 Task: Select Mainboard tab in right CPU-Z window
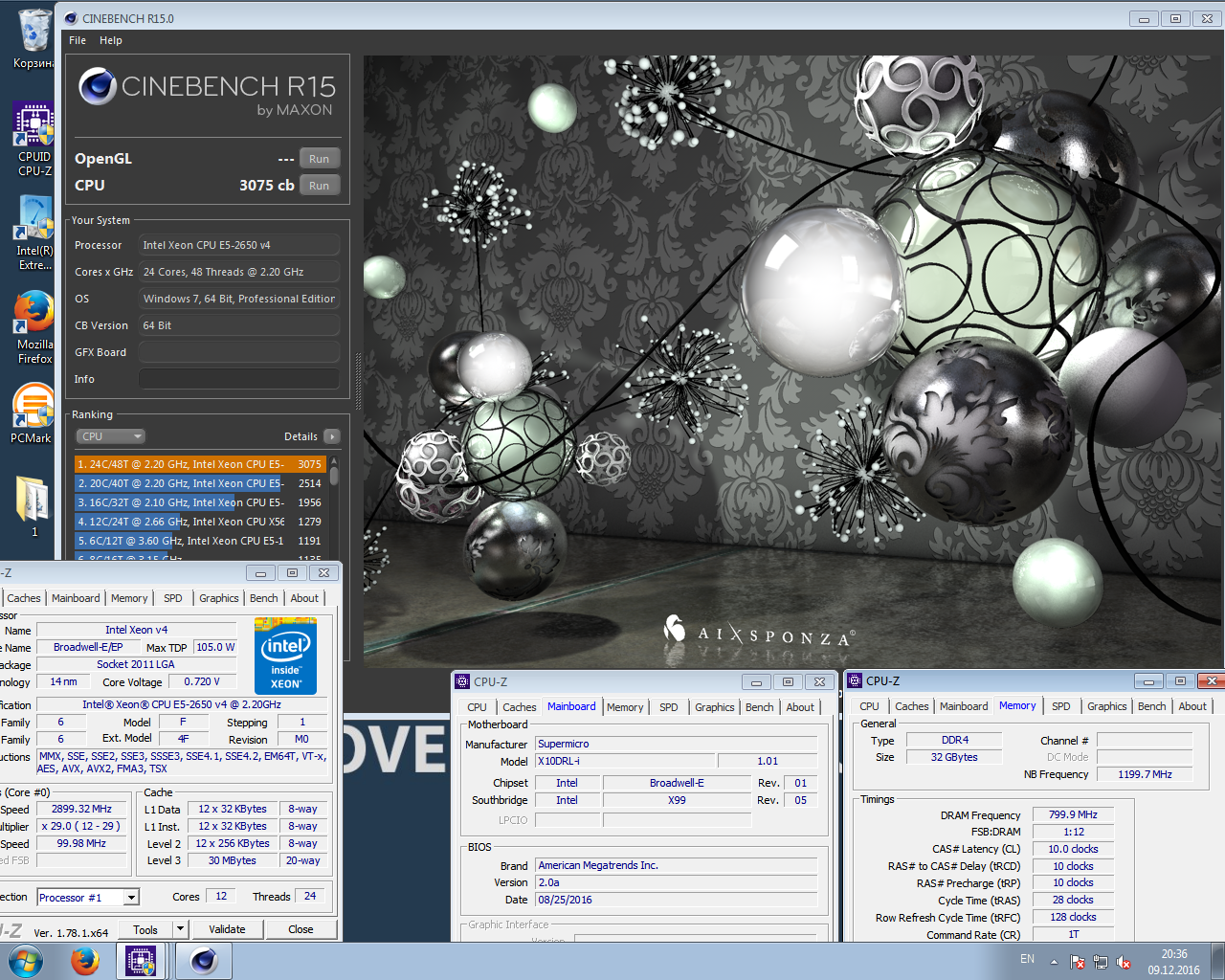[964, 706]
